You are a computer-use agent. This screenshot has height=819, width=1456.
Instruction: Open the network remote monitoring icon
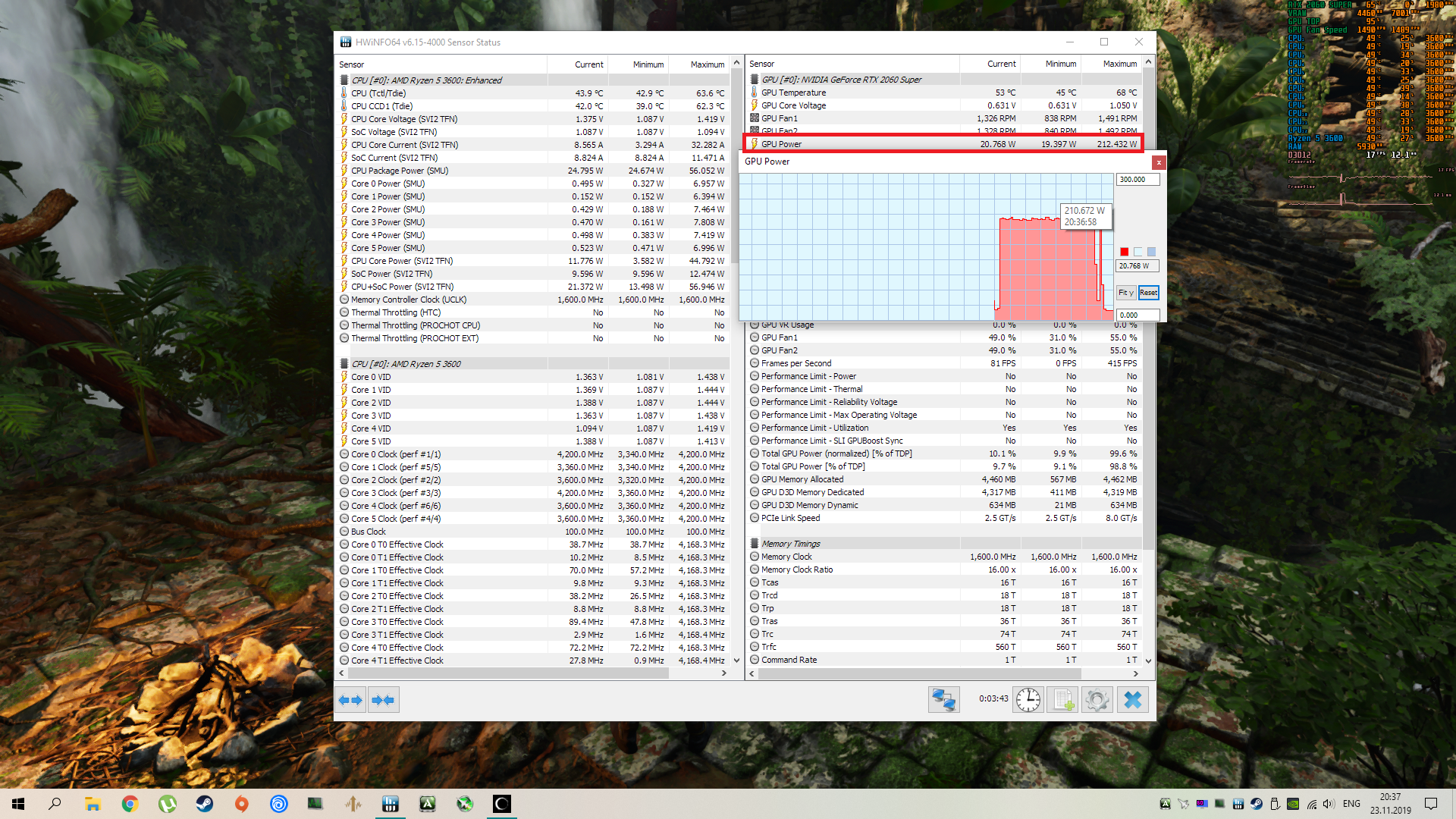[943, 700]
